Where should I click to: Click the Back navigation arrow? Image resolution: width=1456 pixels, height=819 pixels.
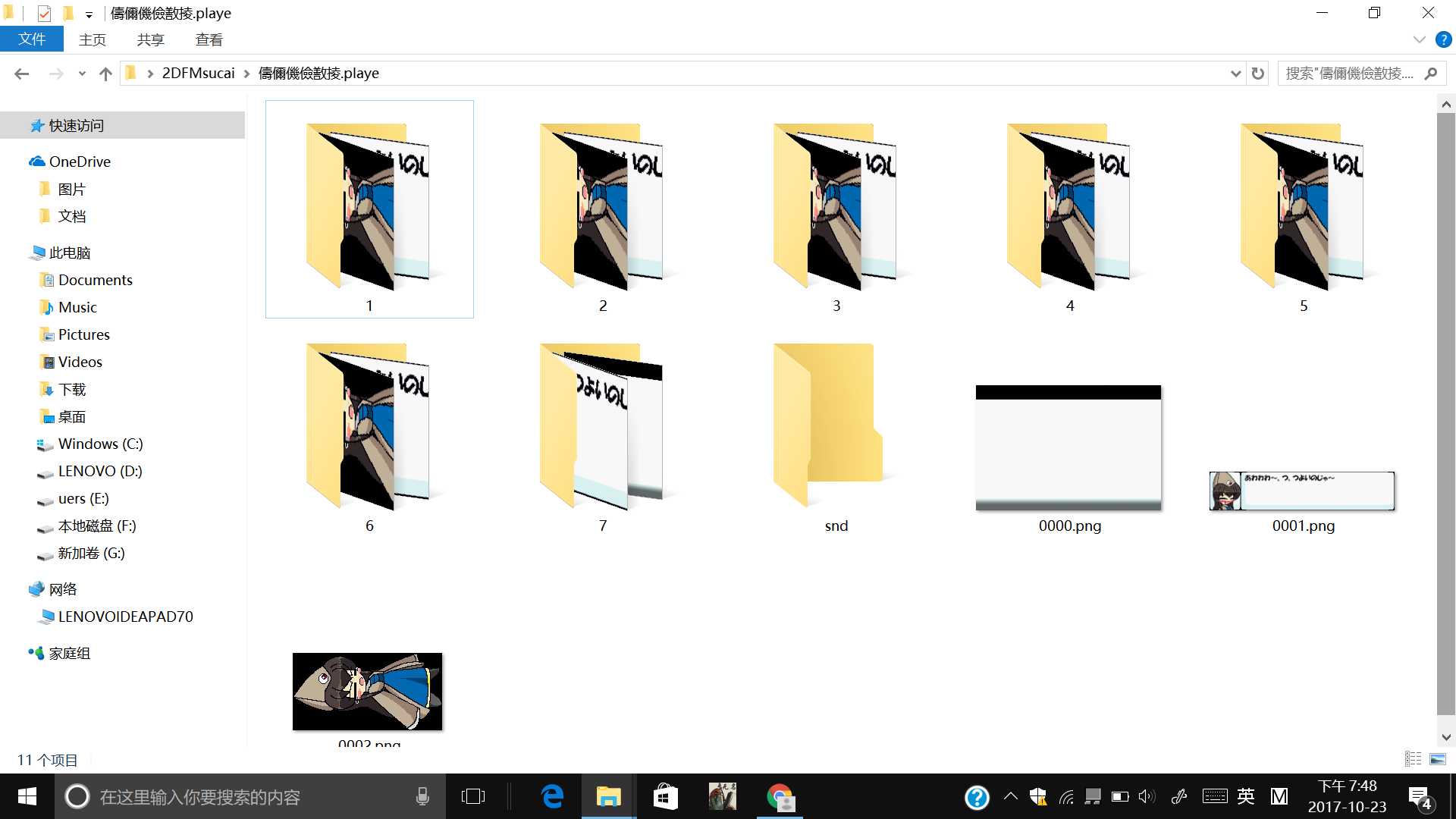pyautogui.click(x=21, y=74)
